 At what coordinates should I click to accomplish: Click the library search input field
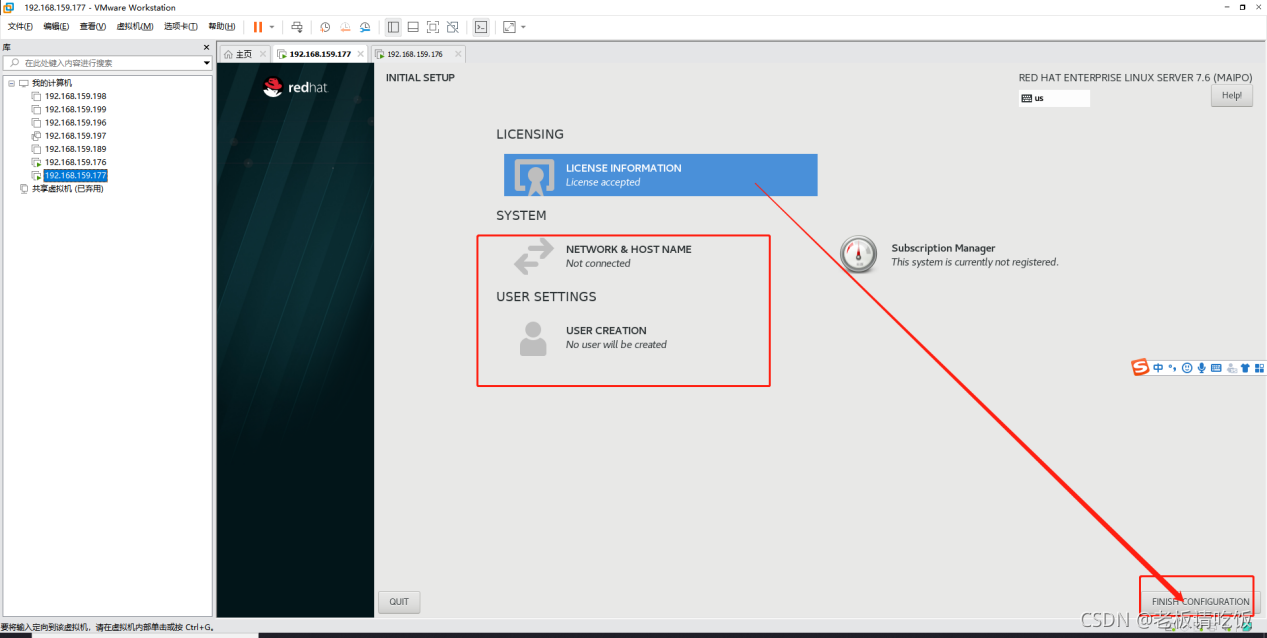pyautogui.click(x=106, y=62)
